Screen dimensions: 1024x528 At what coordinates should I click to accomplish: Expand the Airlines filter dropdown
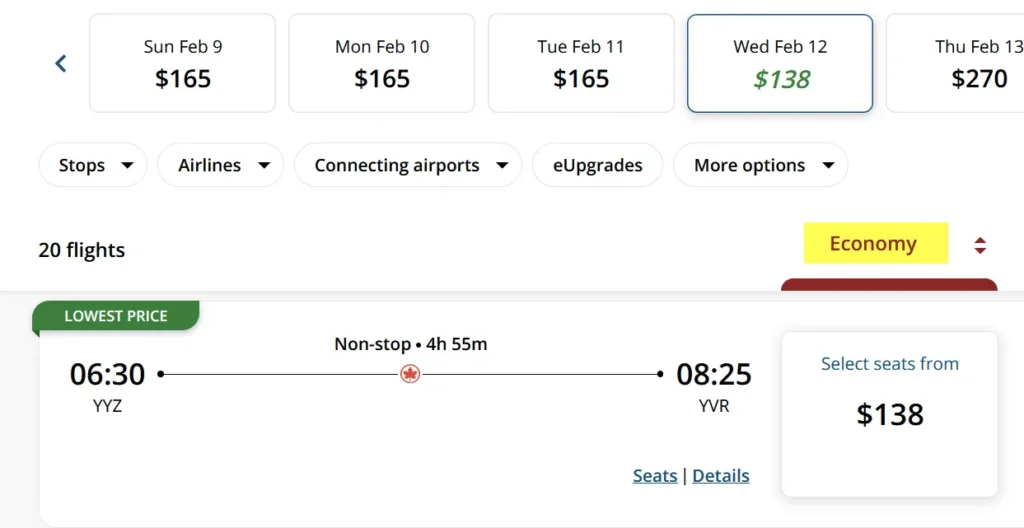coord(221,165)
